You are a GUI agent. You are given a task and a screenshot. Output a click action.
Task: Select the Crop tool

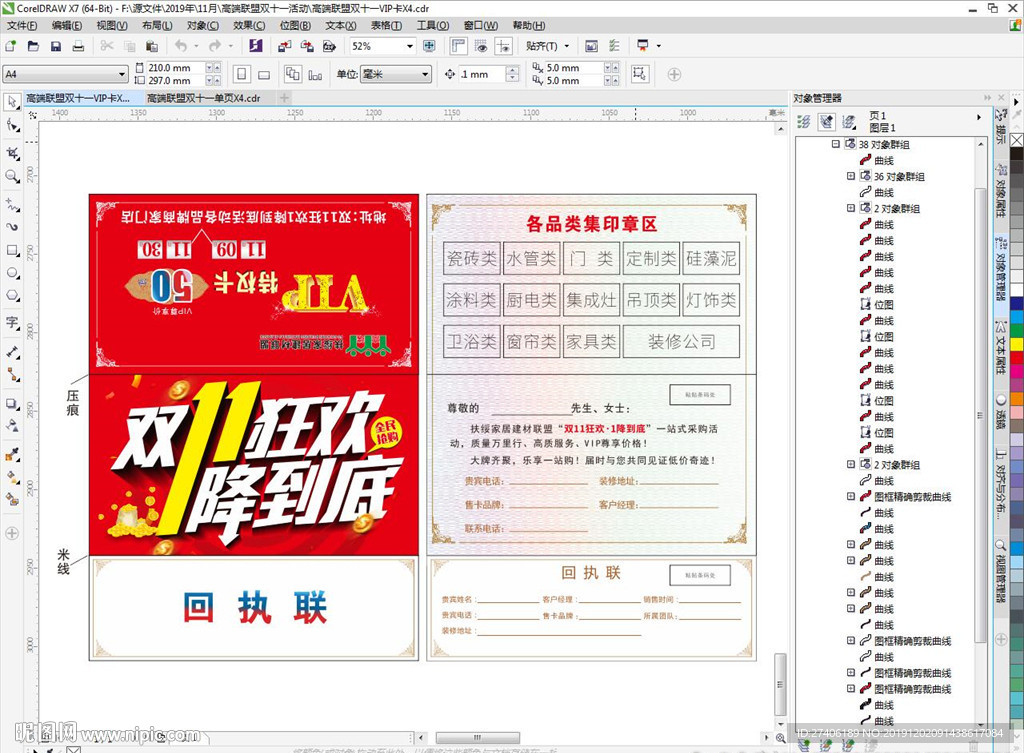(12, 153)
